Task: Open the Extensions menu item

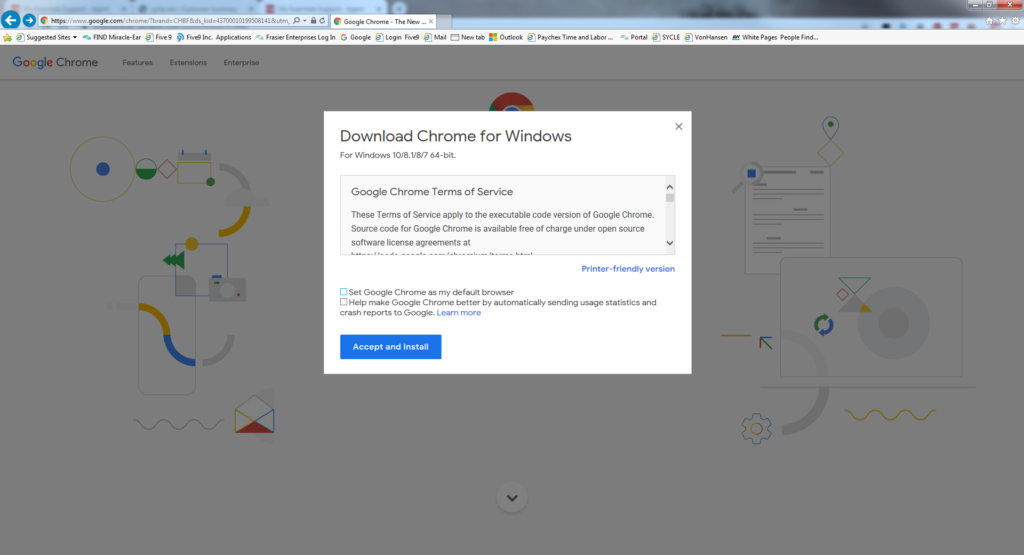Action: (188, 63)
